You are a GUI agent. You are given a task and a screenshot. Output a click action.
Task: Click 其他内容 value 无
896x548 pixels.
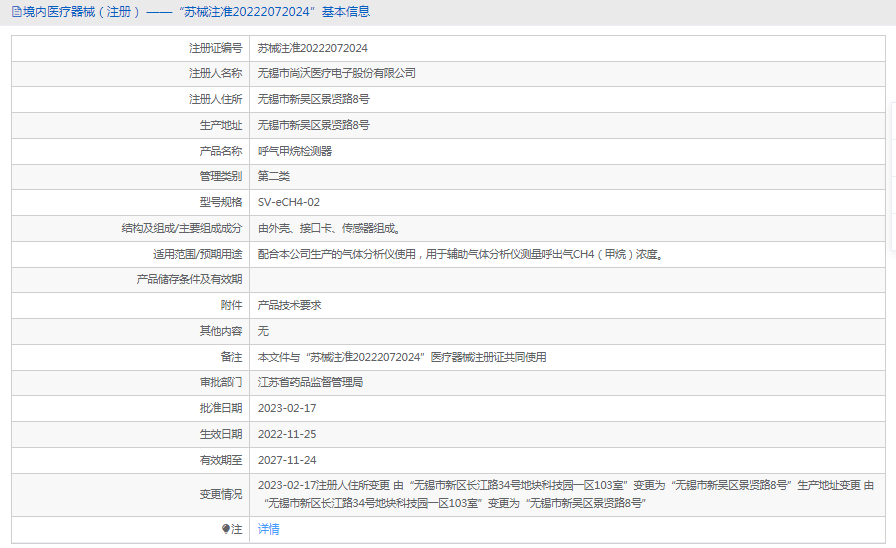pyautogui.click(x=263, y=331)
